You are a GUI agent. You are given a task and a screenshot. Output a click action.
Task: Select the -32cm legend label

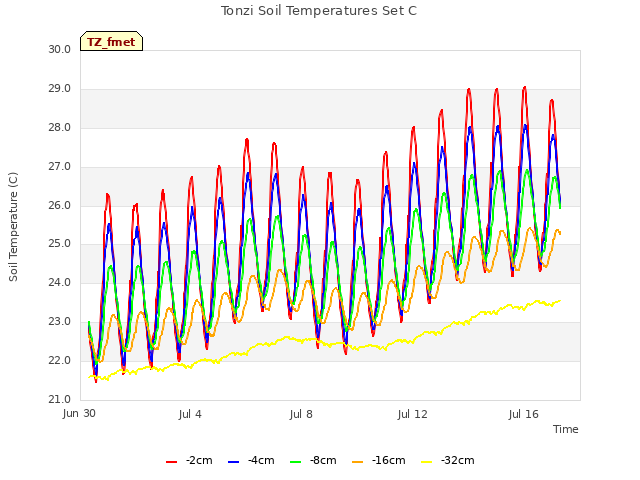pyautogui.click(x=458, y=460)
